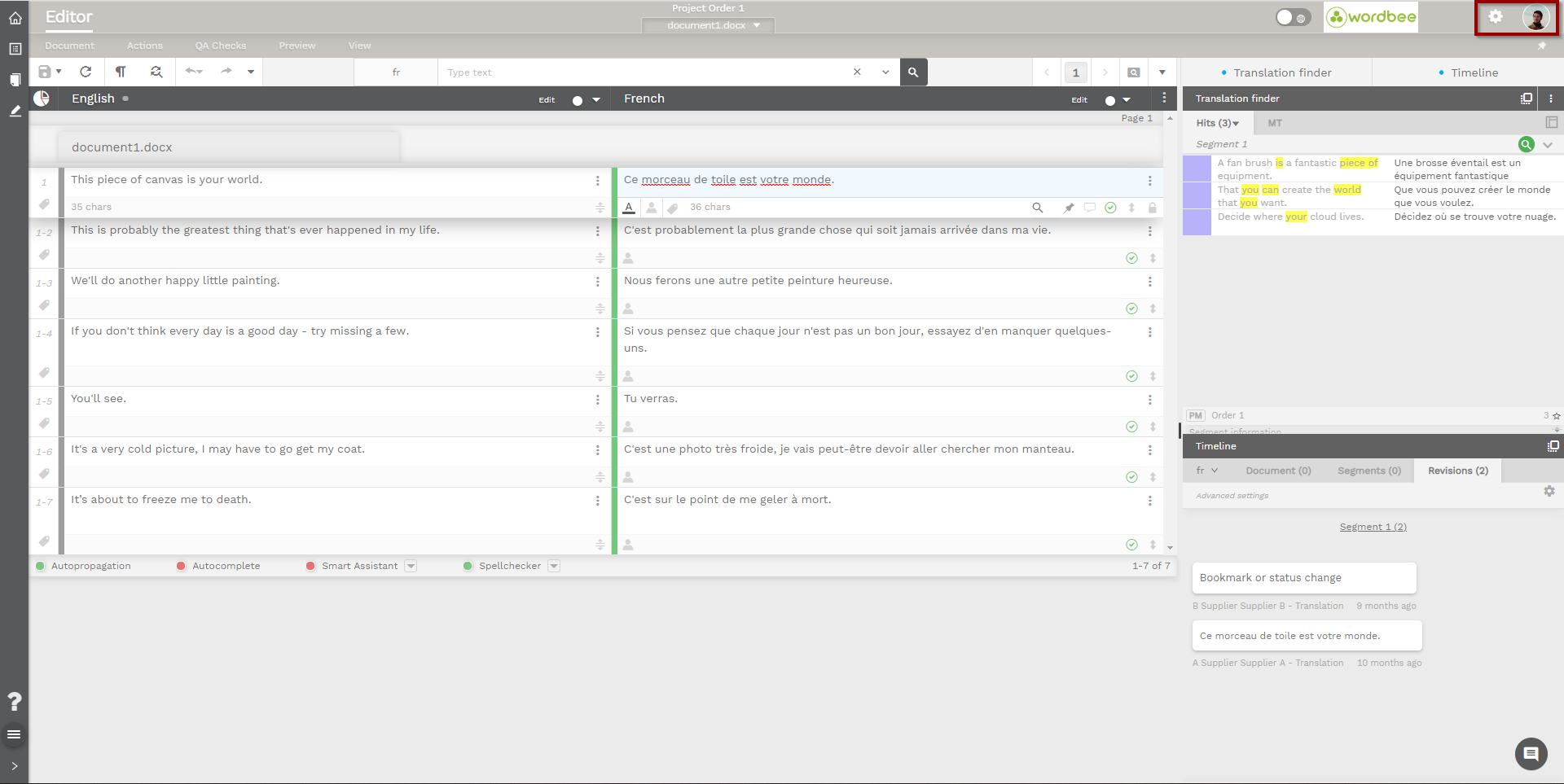Viewport: 1564px width, 784px height.
Task: Toggle the French column Edit switch
Action: [x=1109, y=100]
